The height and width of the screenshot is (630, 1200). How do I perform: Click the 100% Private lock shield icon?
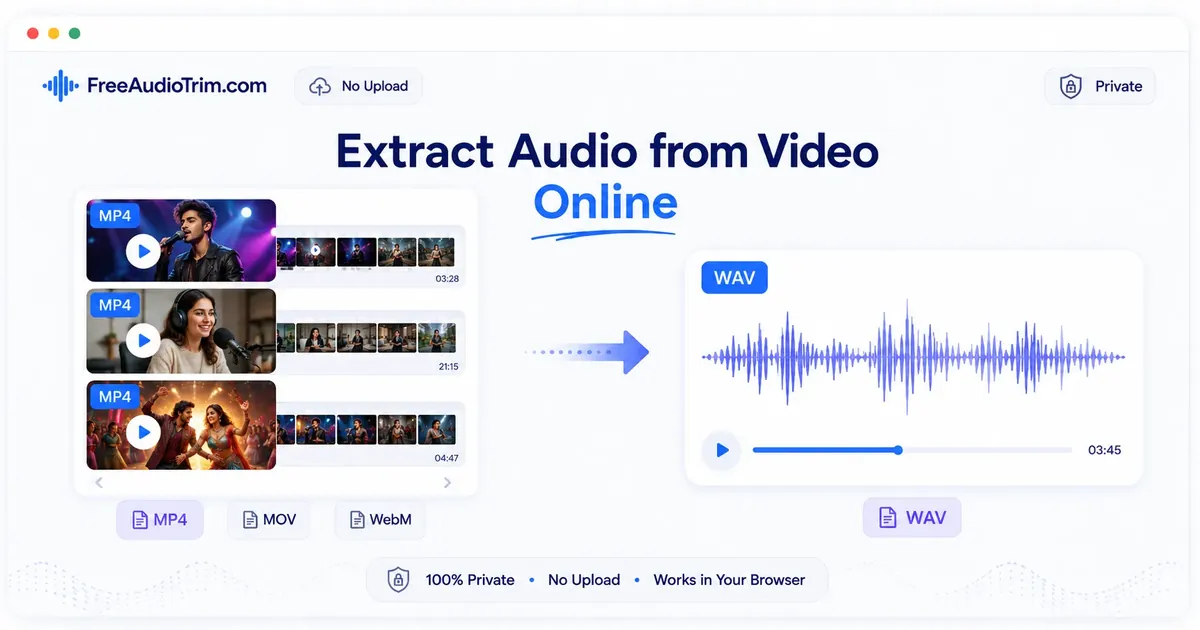click(x=398, y=580)
